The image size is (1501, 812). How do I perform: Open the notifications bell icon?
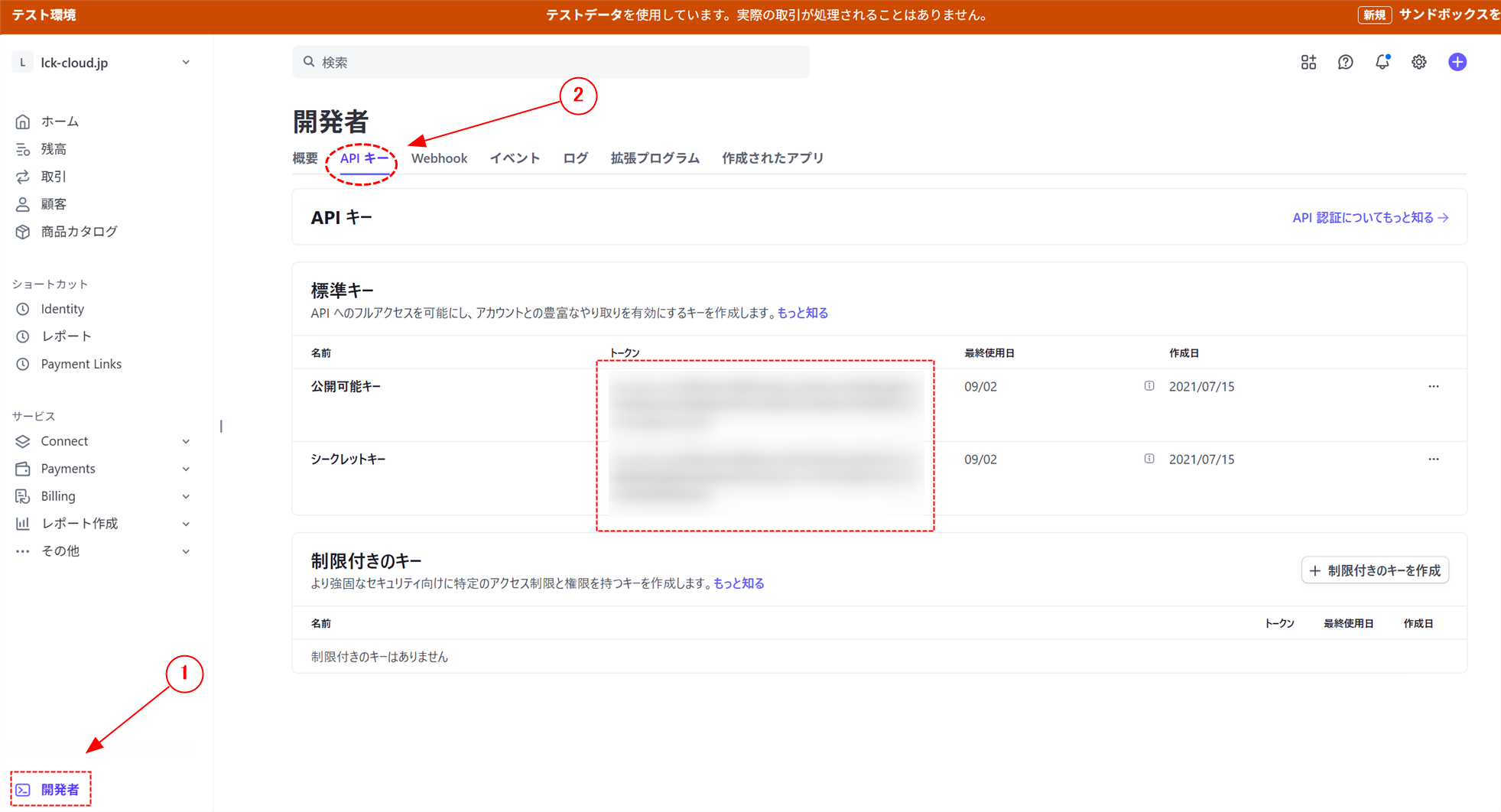click(x=1382, y=62)
